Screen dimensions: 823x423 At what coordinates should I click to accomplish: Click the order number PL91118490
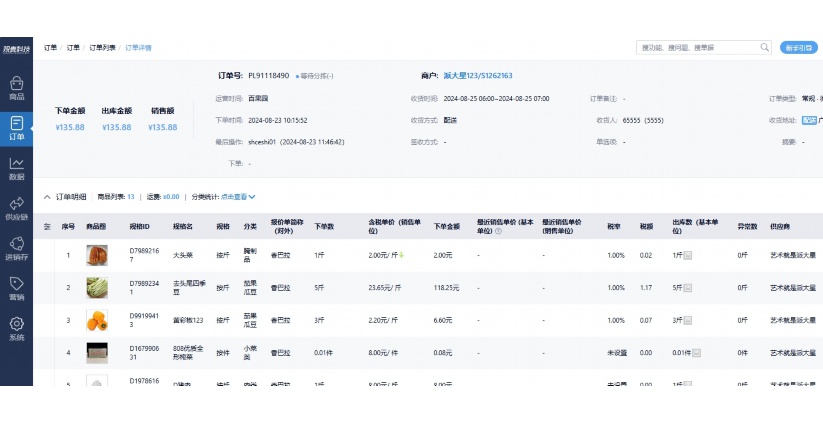268,76
